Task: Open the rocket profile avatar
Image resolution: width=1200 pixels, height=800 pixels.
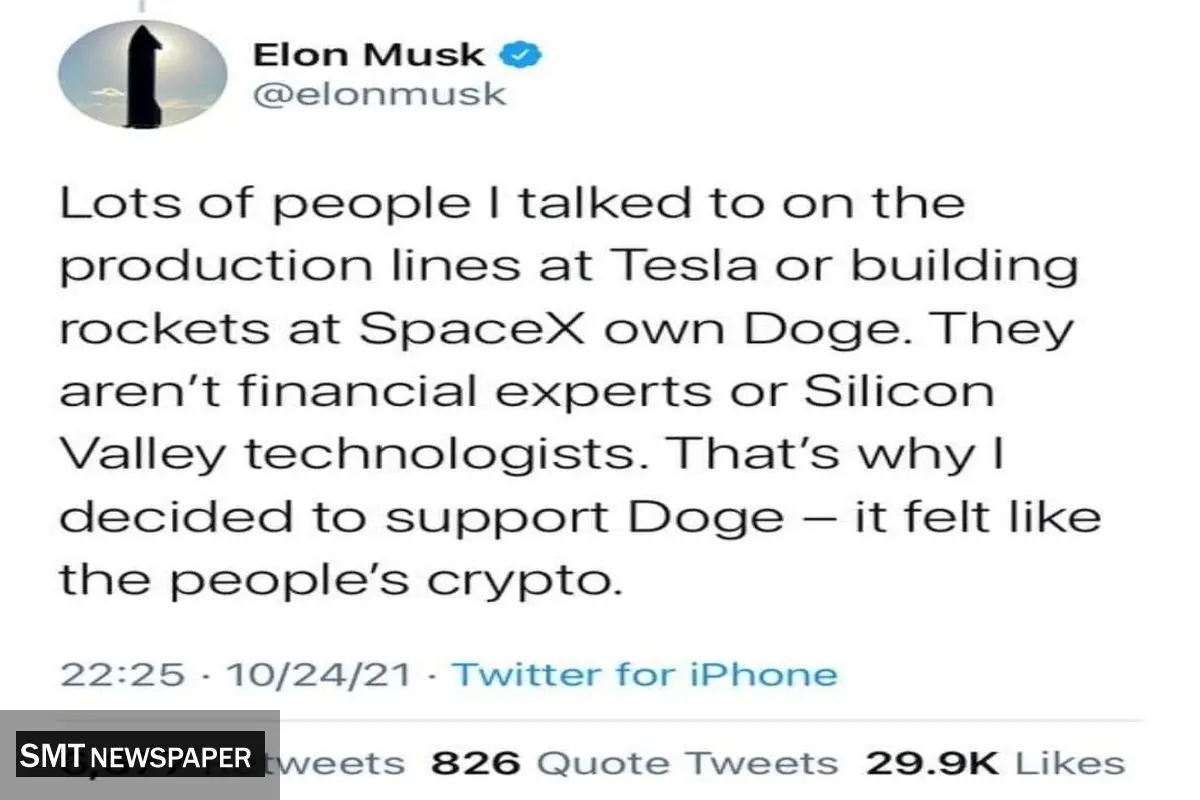Action: [142, 74]
